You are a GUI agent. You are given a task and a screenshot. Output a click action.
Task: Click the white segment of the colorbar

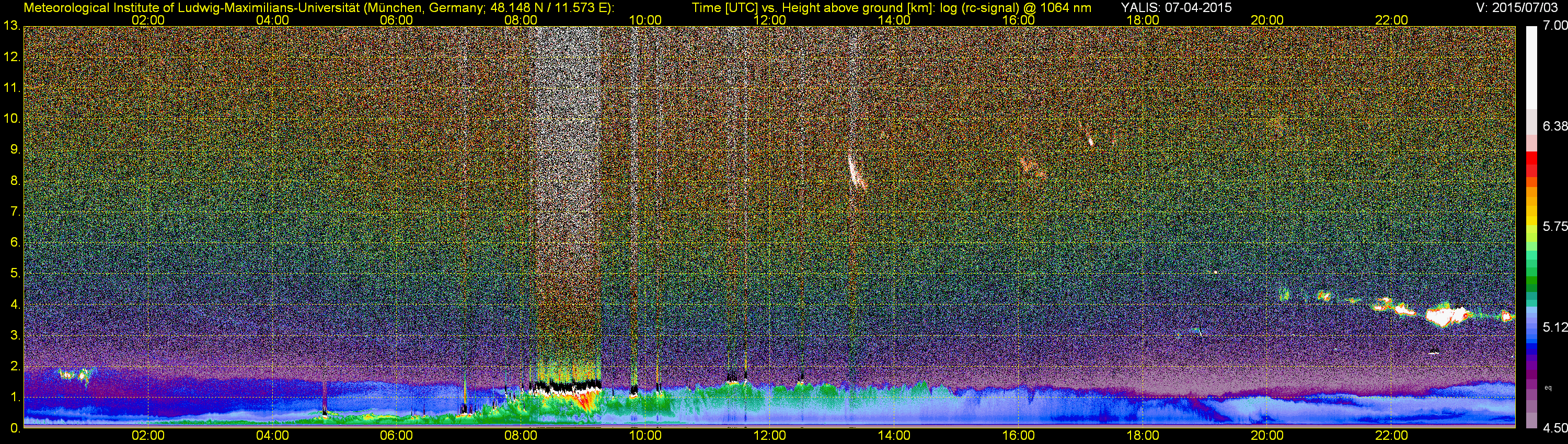[1530, 67]
